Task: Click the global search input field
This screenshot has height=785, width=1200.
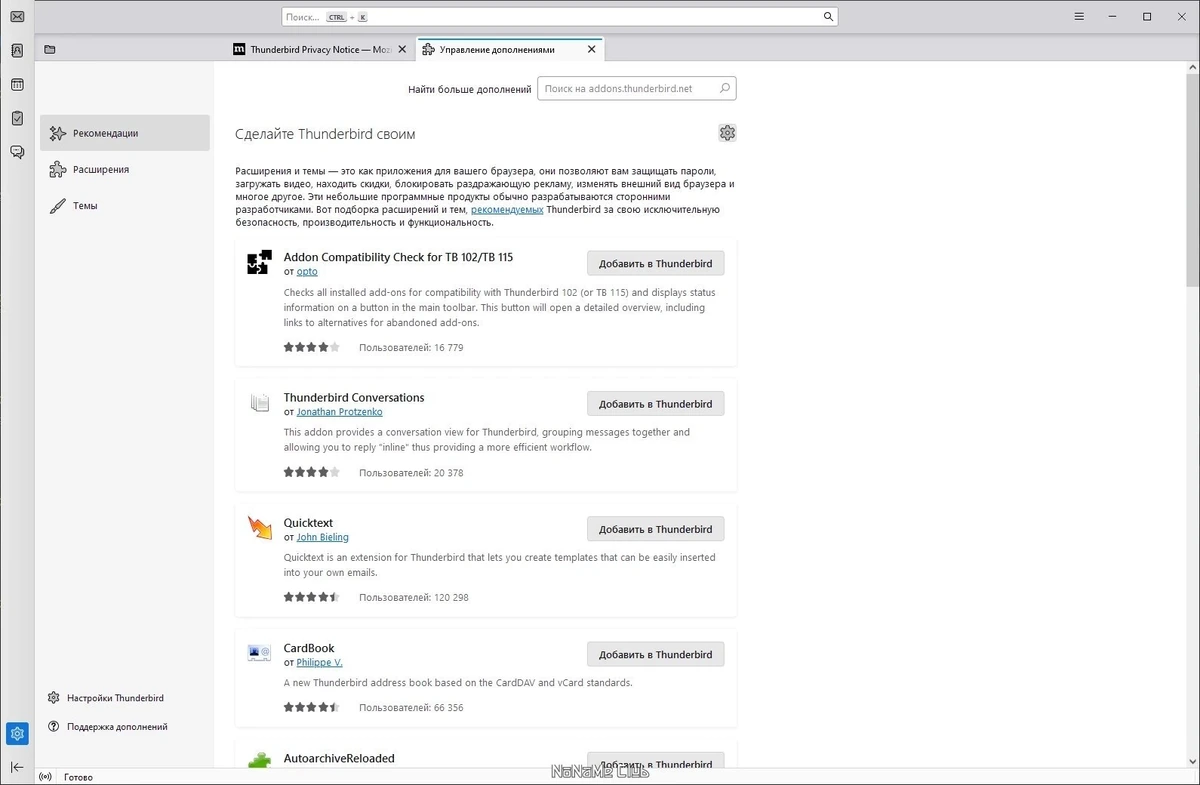Action: tap(560, 17)
